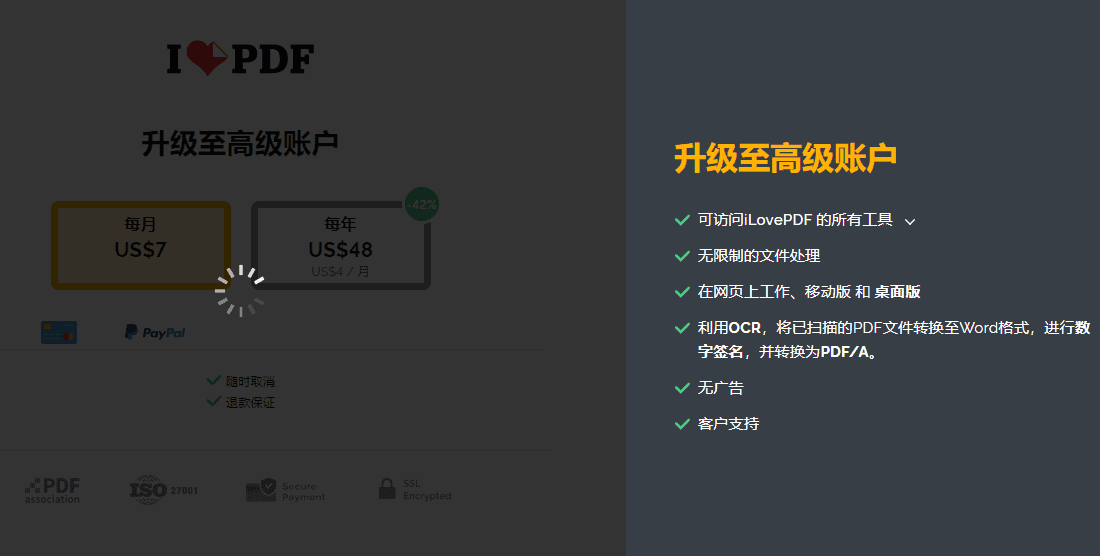Click the 客户支持 feature text
The width and height of the screenshot is (1100, 556).
pyautogui.click(x=728, y=423)
